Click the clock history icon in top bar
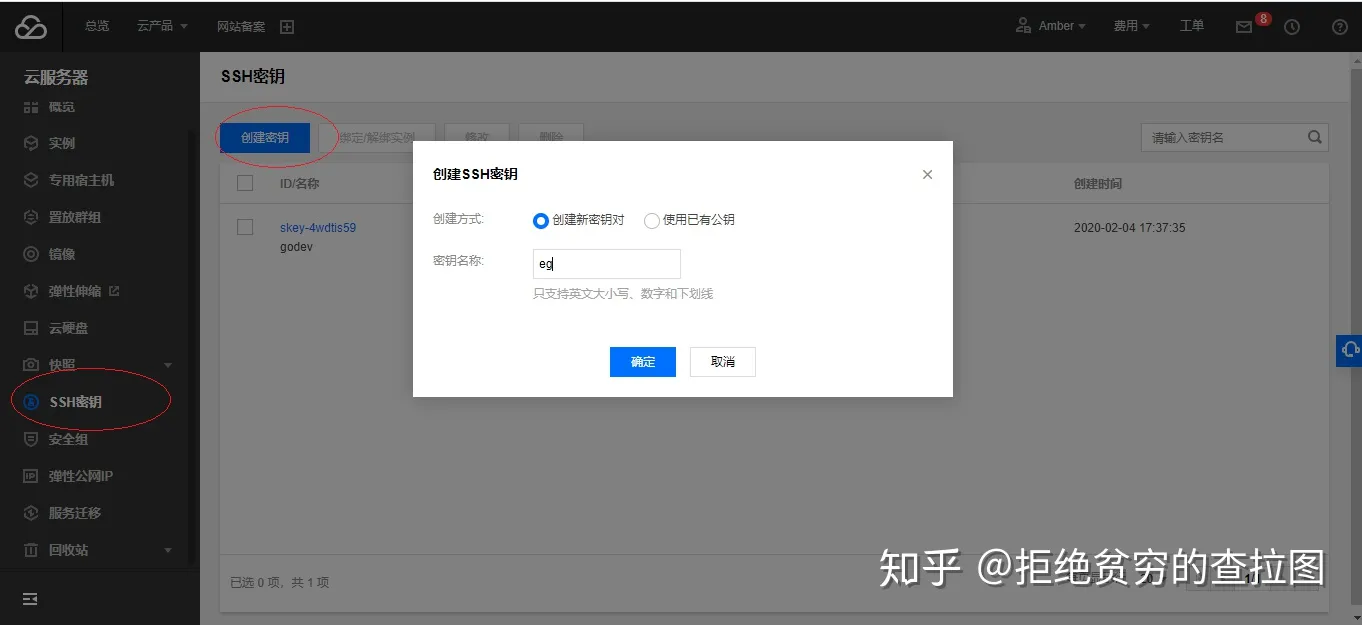The width and height of the screenshot is (1362, 625). (1291, 26)
